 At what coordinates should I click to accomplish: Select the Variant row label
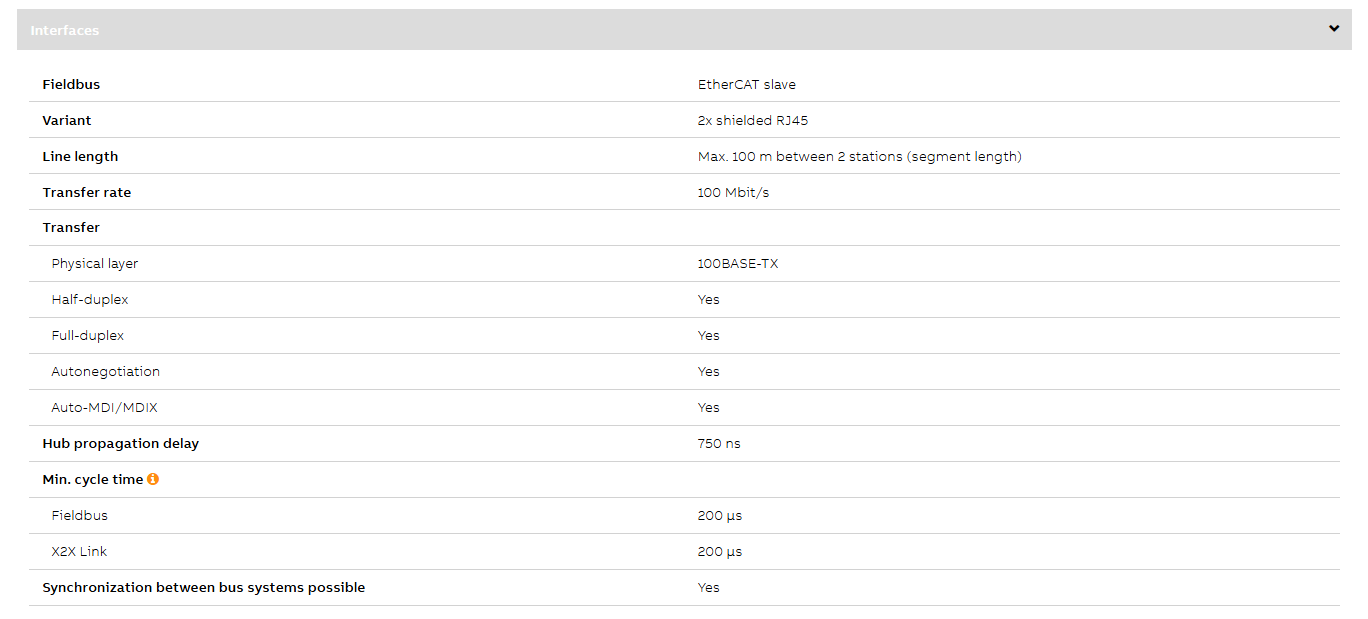tap(67, 120)
